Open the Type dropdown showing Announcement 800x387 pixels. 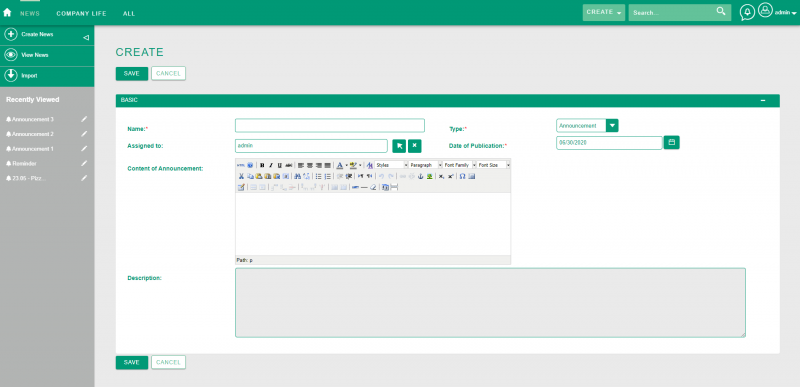(x=587, y=125)
